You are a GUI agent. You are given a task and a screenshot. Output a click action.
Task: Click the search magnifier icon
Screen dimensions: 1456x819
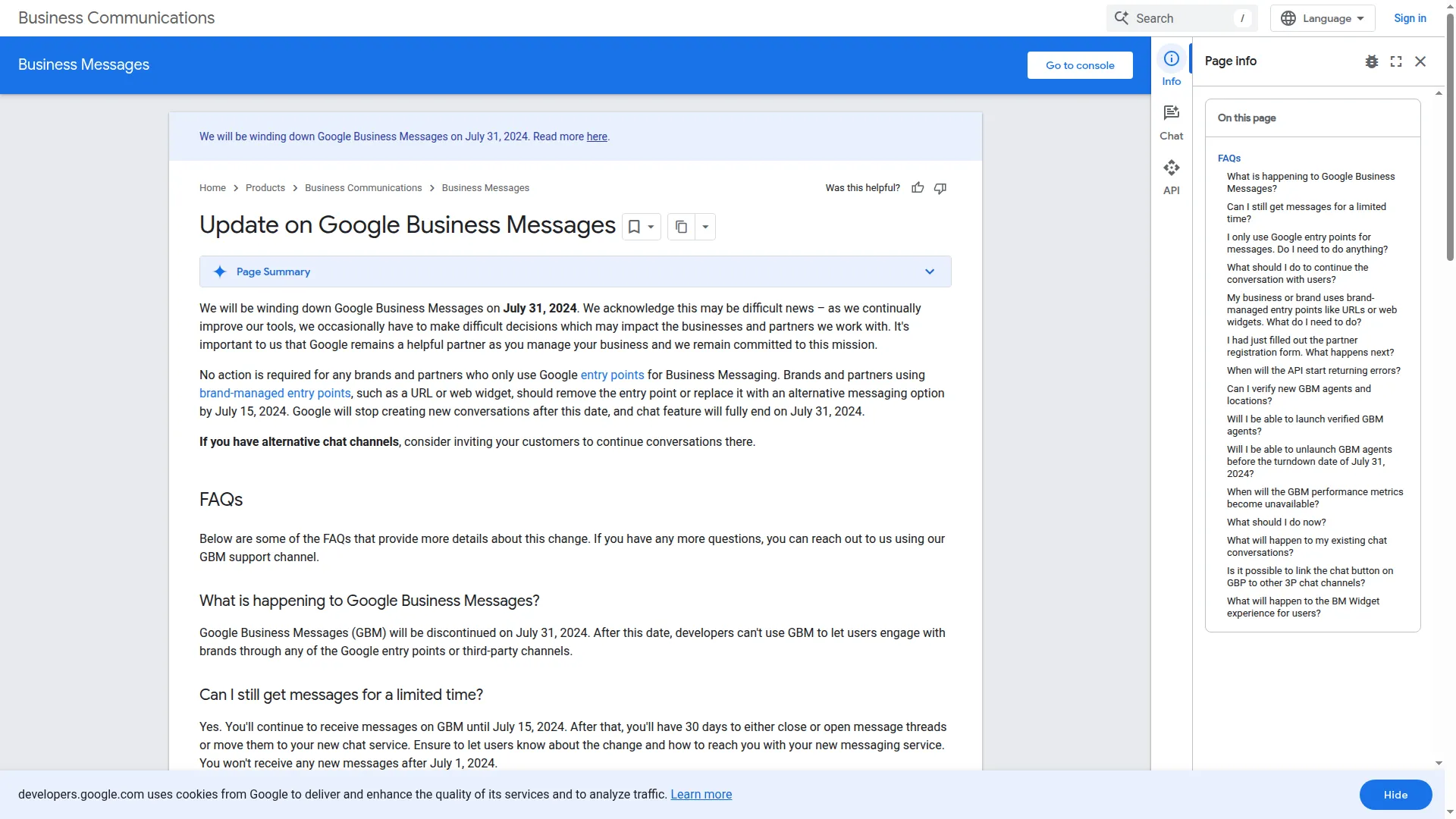coord(1122,17)
